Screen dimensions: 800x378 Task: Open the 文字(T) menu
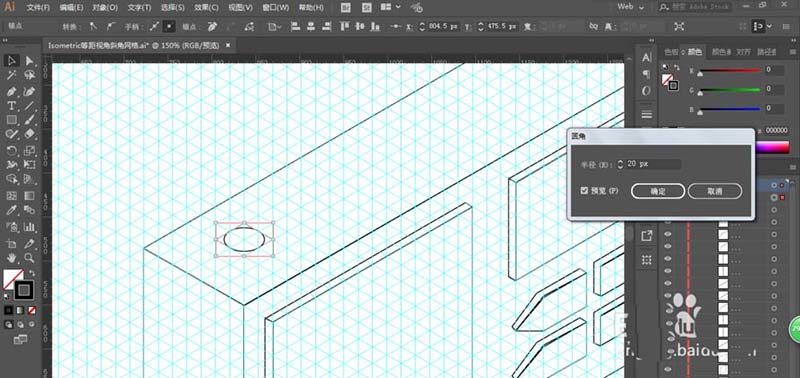[x=139, y=8]
